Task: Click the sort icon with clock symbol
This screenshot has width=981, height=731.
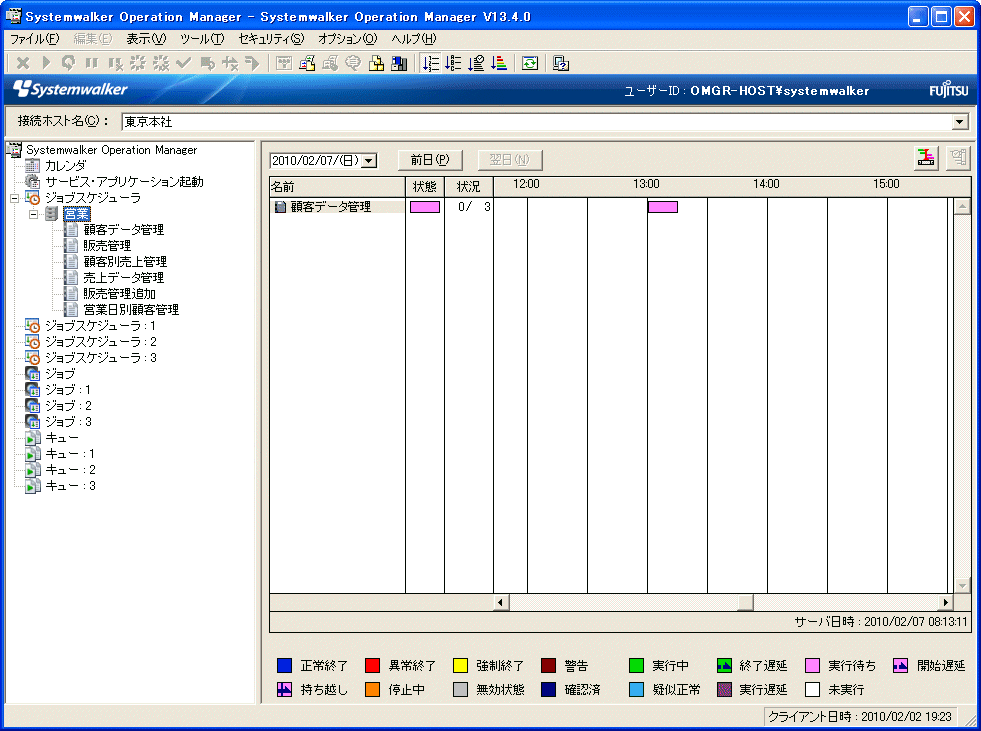Action: point(476,63)
